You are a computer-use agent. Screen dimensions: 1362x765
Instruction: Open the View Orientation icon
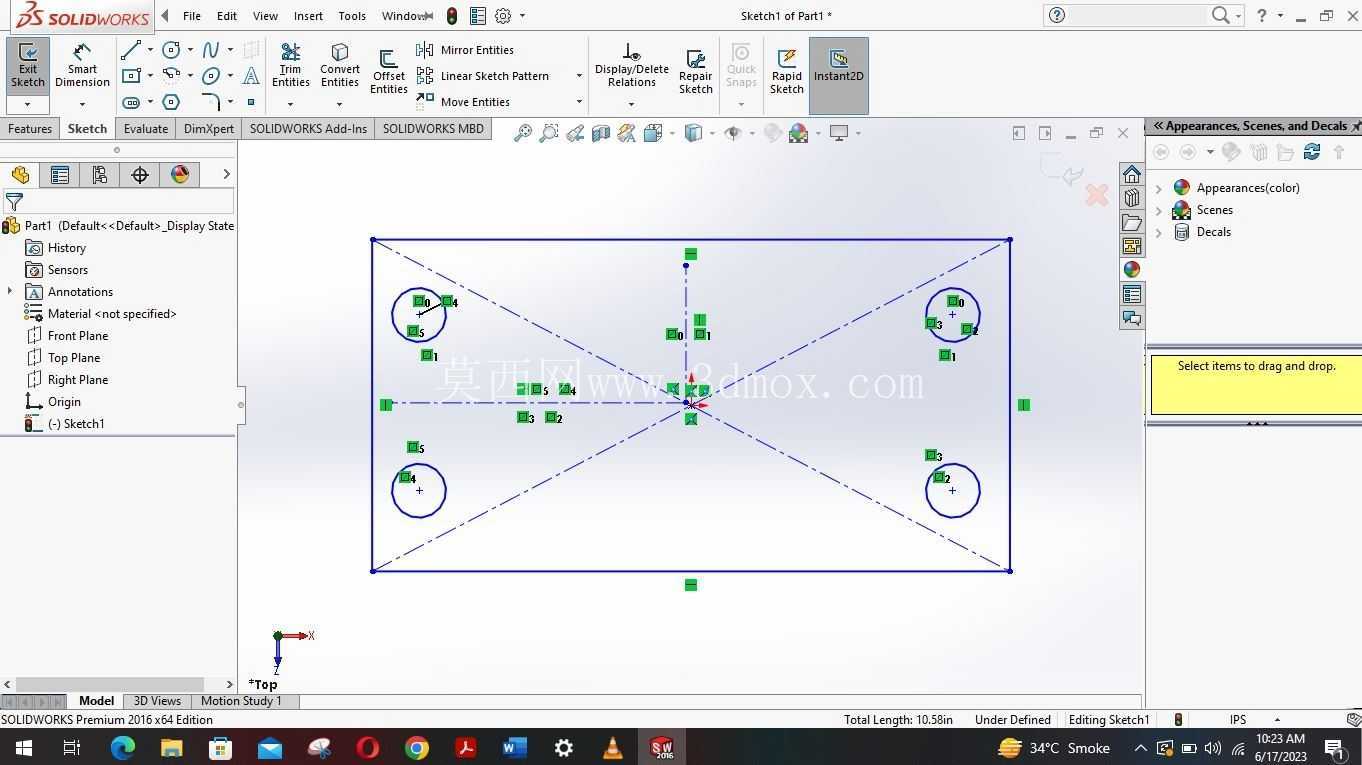click(x=652, y=133)
